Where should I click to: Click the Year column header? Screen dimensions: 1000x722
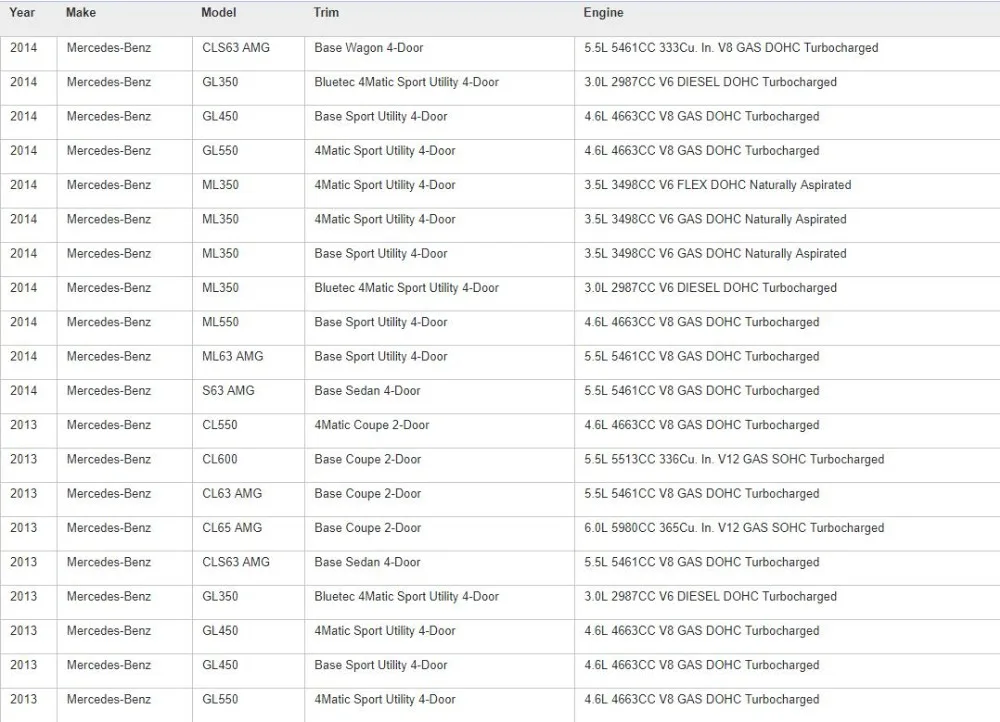pyautogui.click(x=22, y=12)
